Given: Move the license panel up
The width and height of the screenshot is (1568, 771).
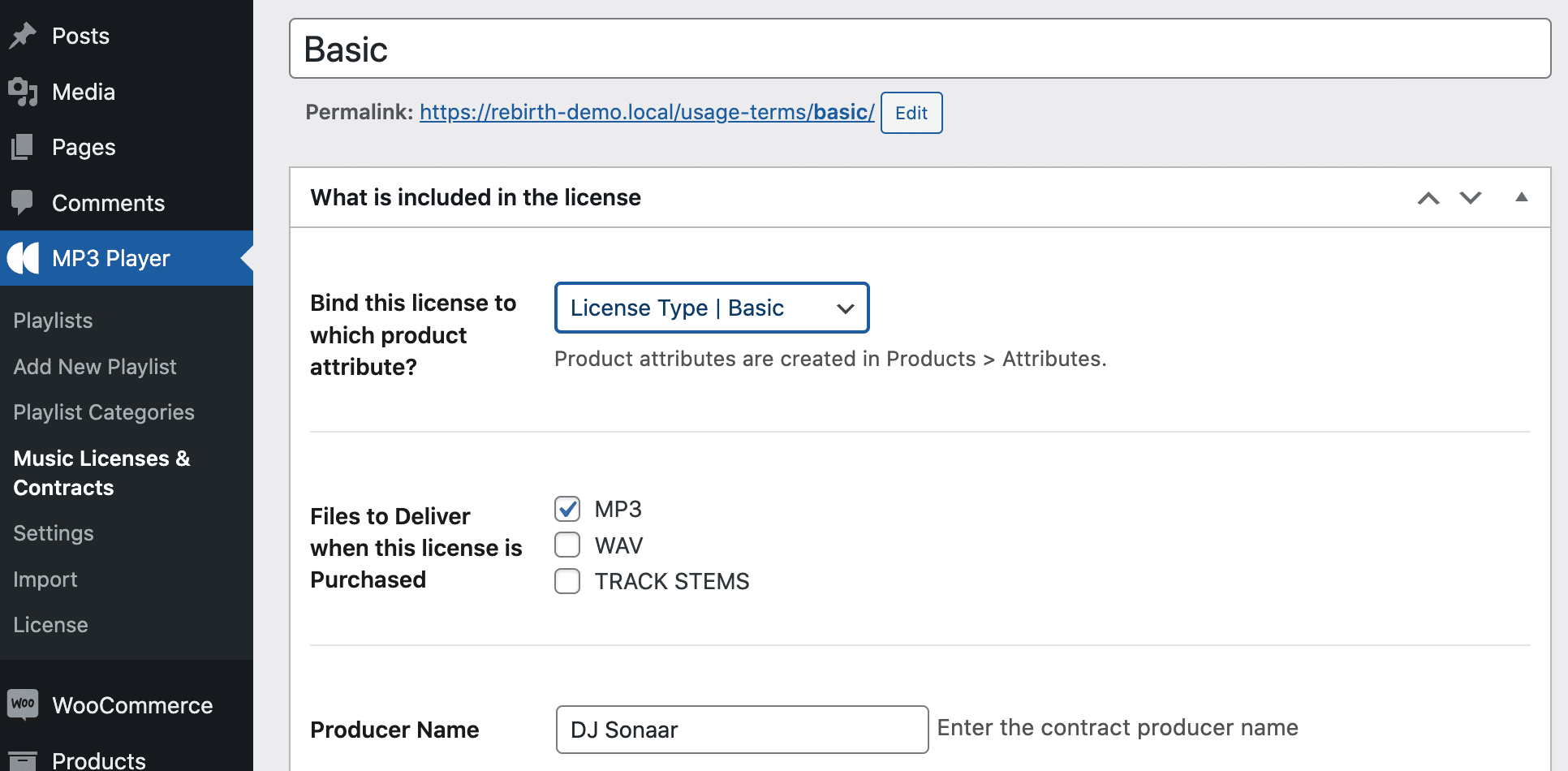Looking at the screenshot, I should (1428, 198).
